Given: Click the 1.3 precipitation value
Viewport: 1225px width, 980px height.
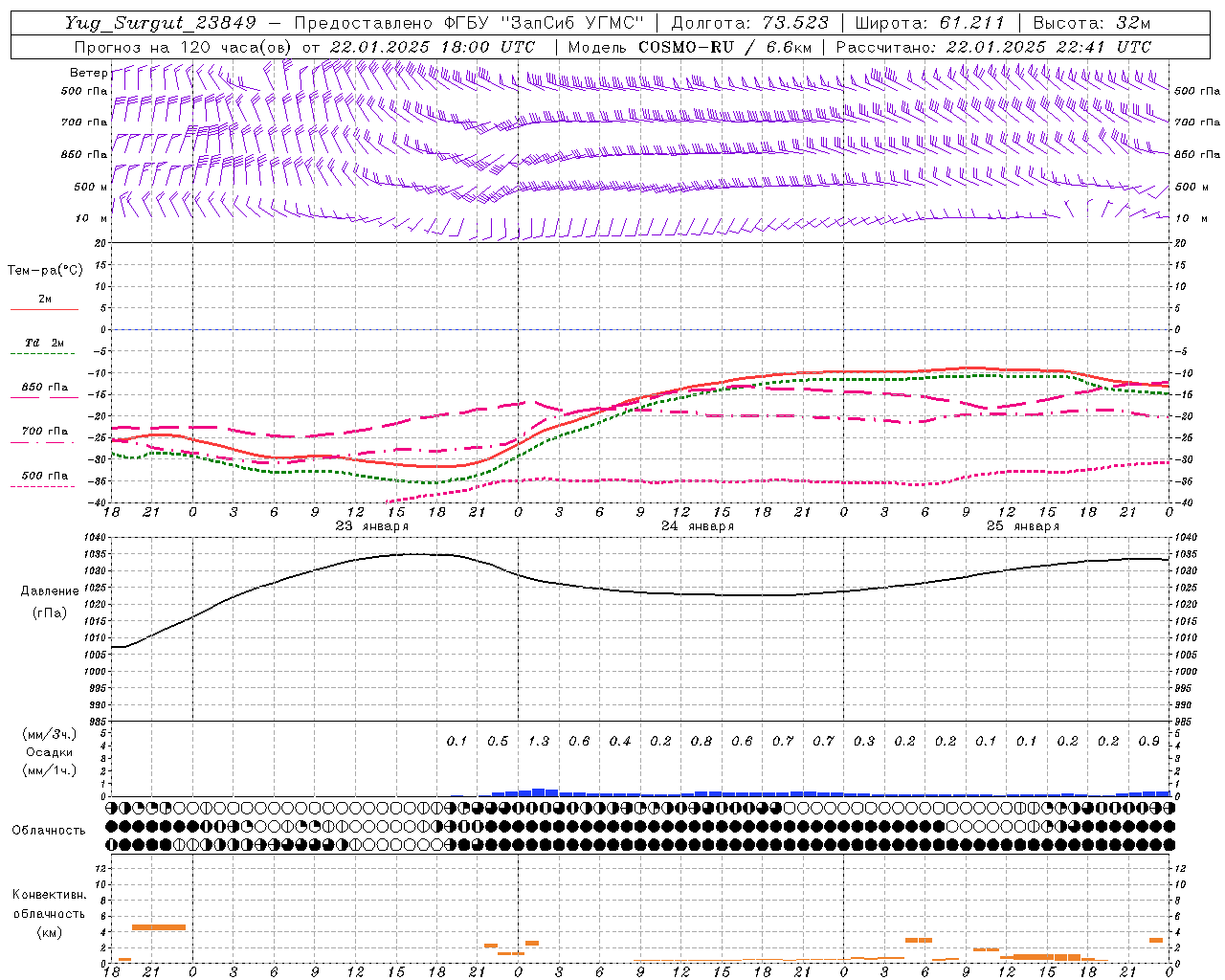Looking at the screenshot, I should [x=539, y=742].
